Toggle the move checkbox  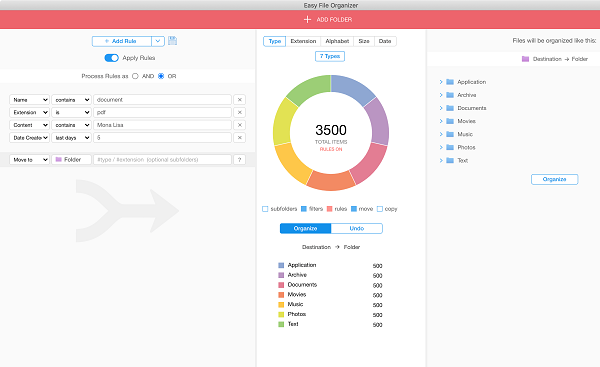pos(354,209)
